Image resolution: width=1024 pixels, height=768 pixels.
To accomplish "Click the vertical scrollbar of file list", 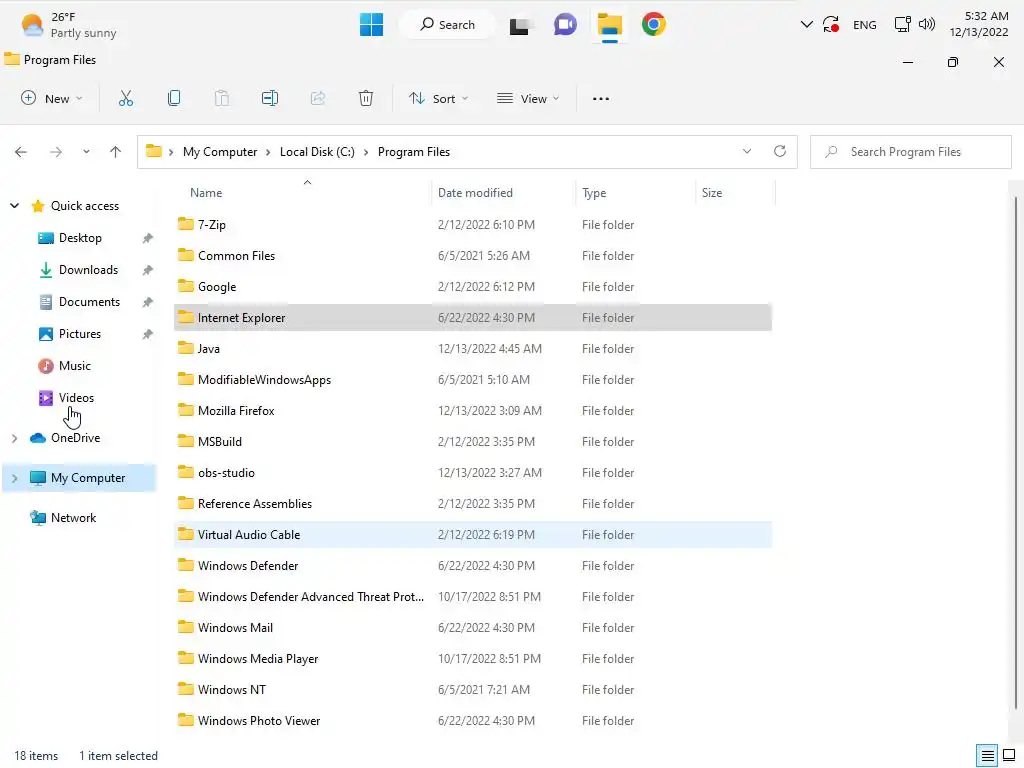I will coord(1016,451).
